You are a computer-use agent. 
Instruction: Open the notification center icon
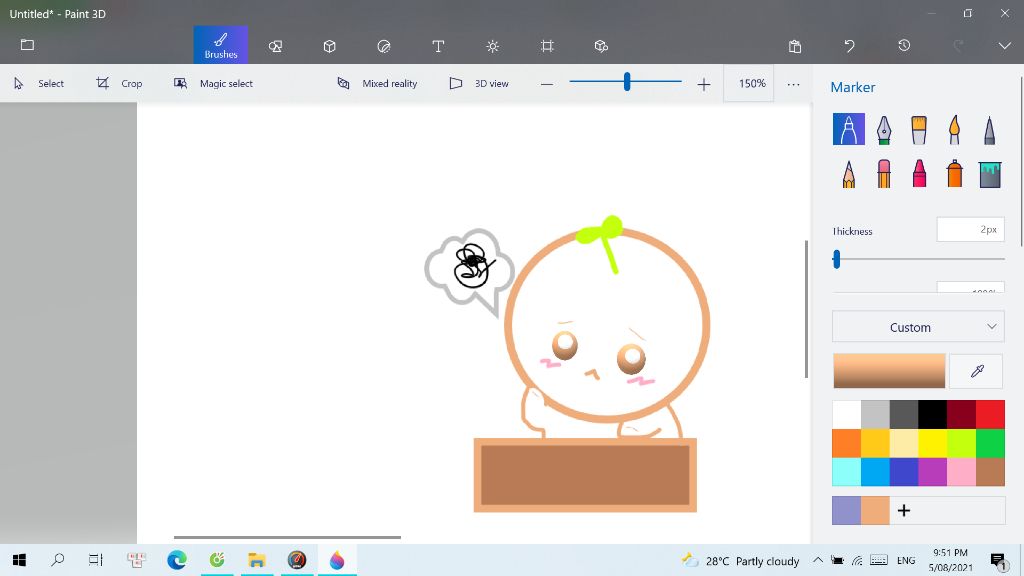[x=998, y=561]
